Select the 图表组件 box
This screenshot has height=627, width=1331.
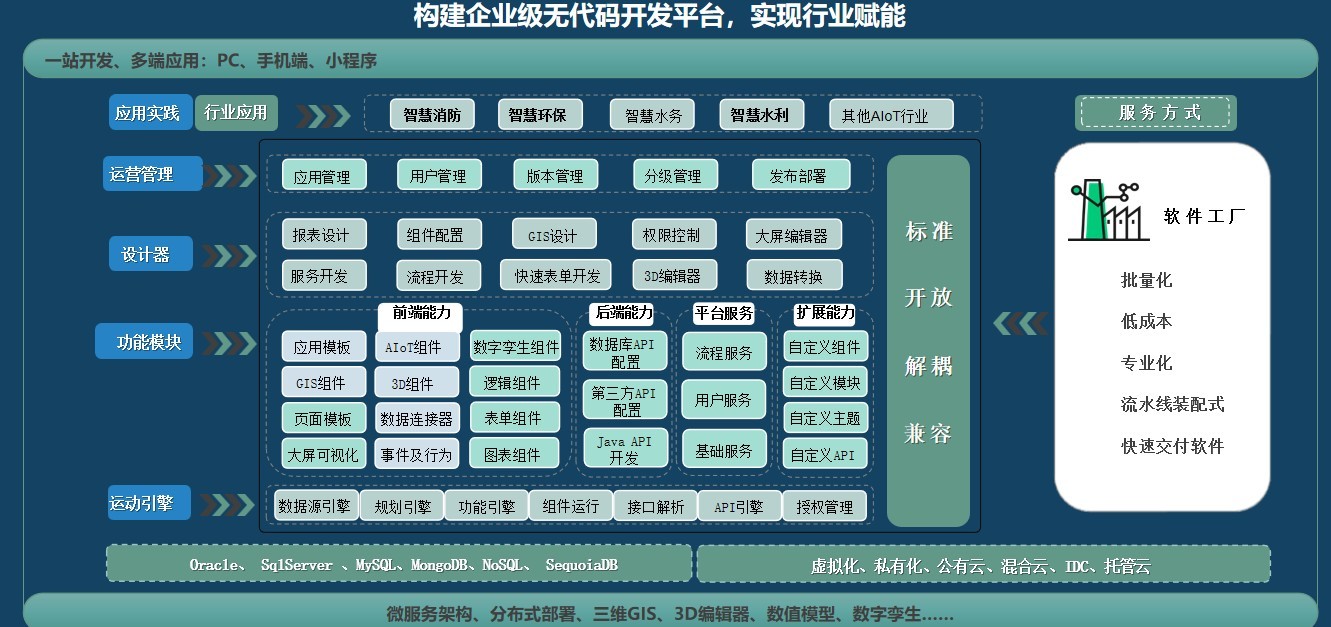[515, 454]
